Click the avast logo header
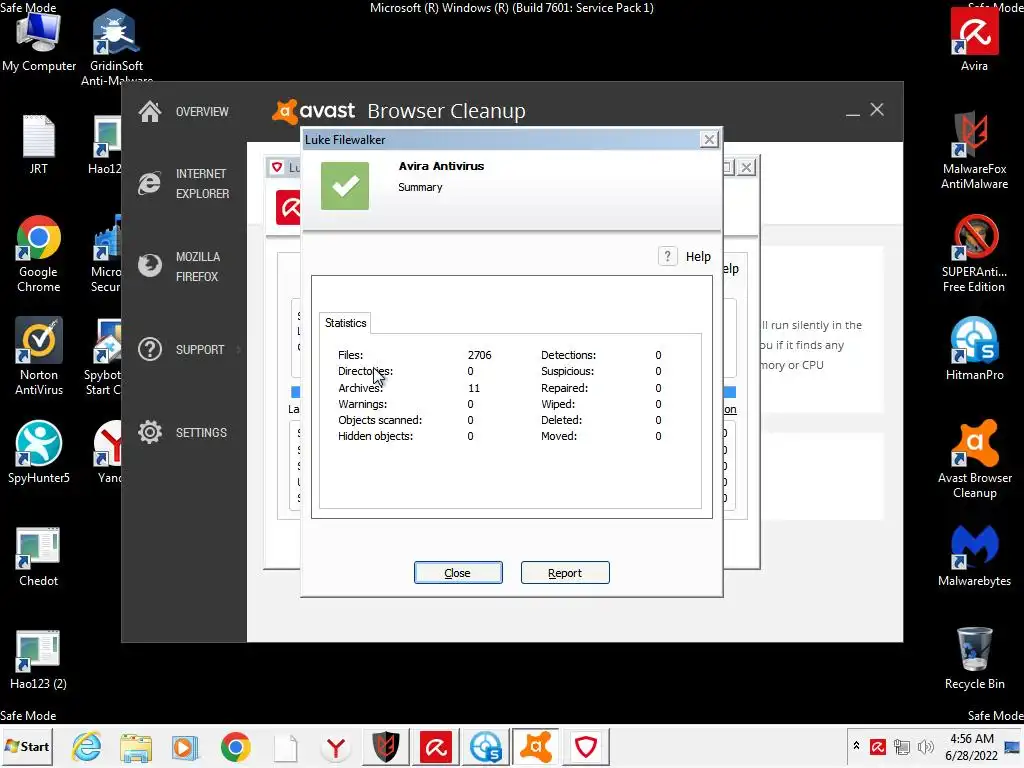Screen dimensions: 1024x768 coord(314,111)
